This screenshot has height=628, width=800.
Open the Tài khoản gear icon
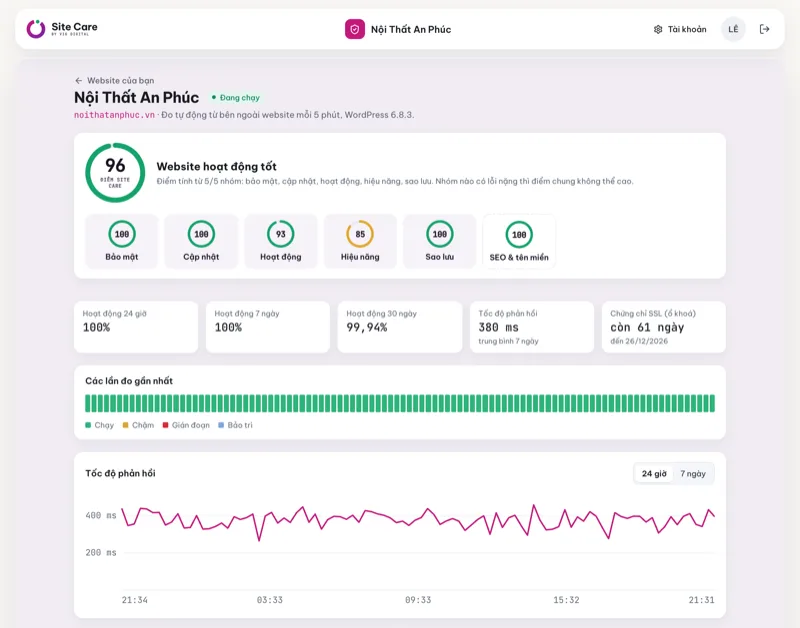[658, 30]
